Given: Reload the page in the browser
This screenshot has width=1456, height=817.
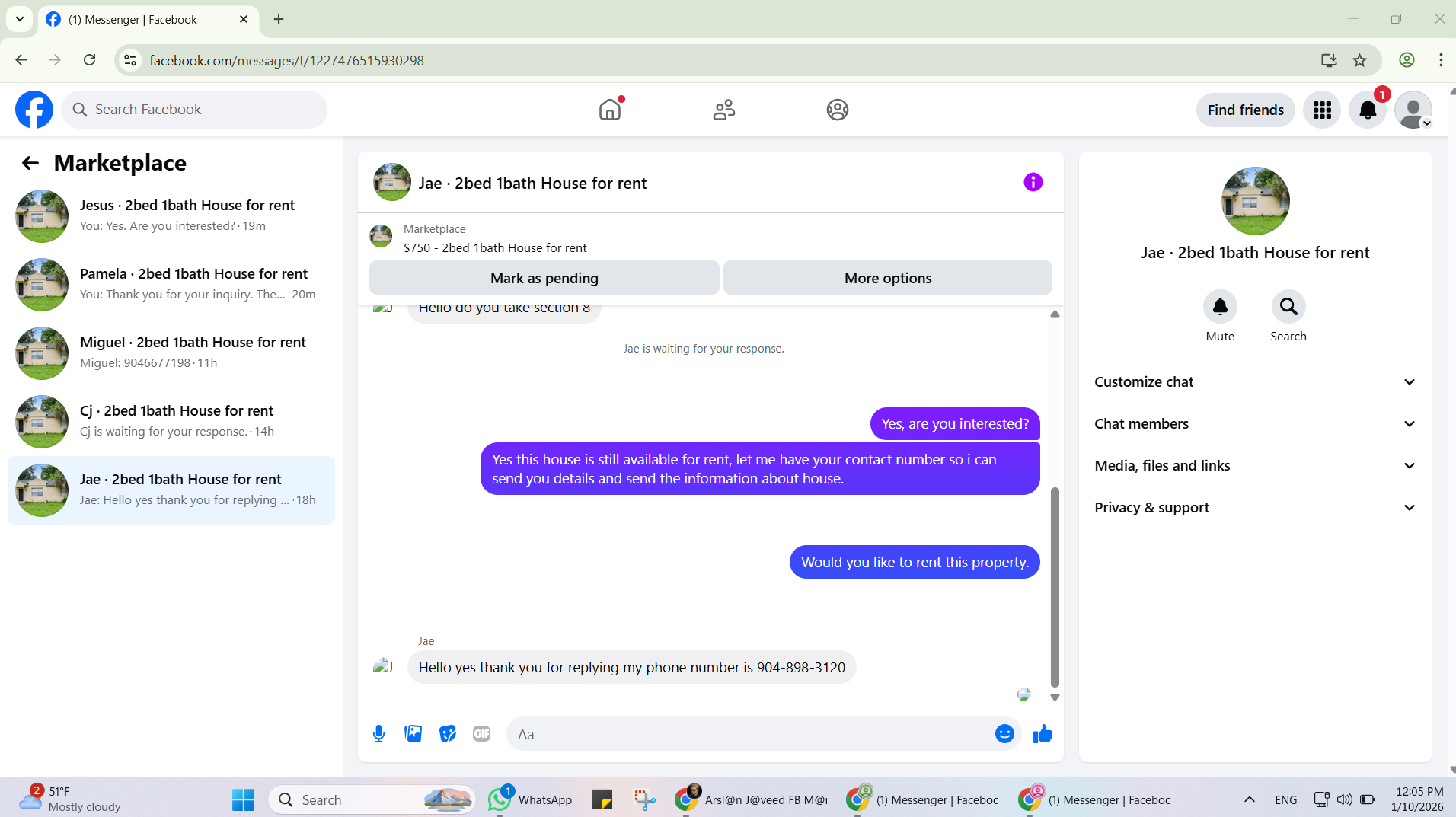Looking at the screenshot, I should [x=89, y=60].
